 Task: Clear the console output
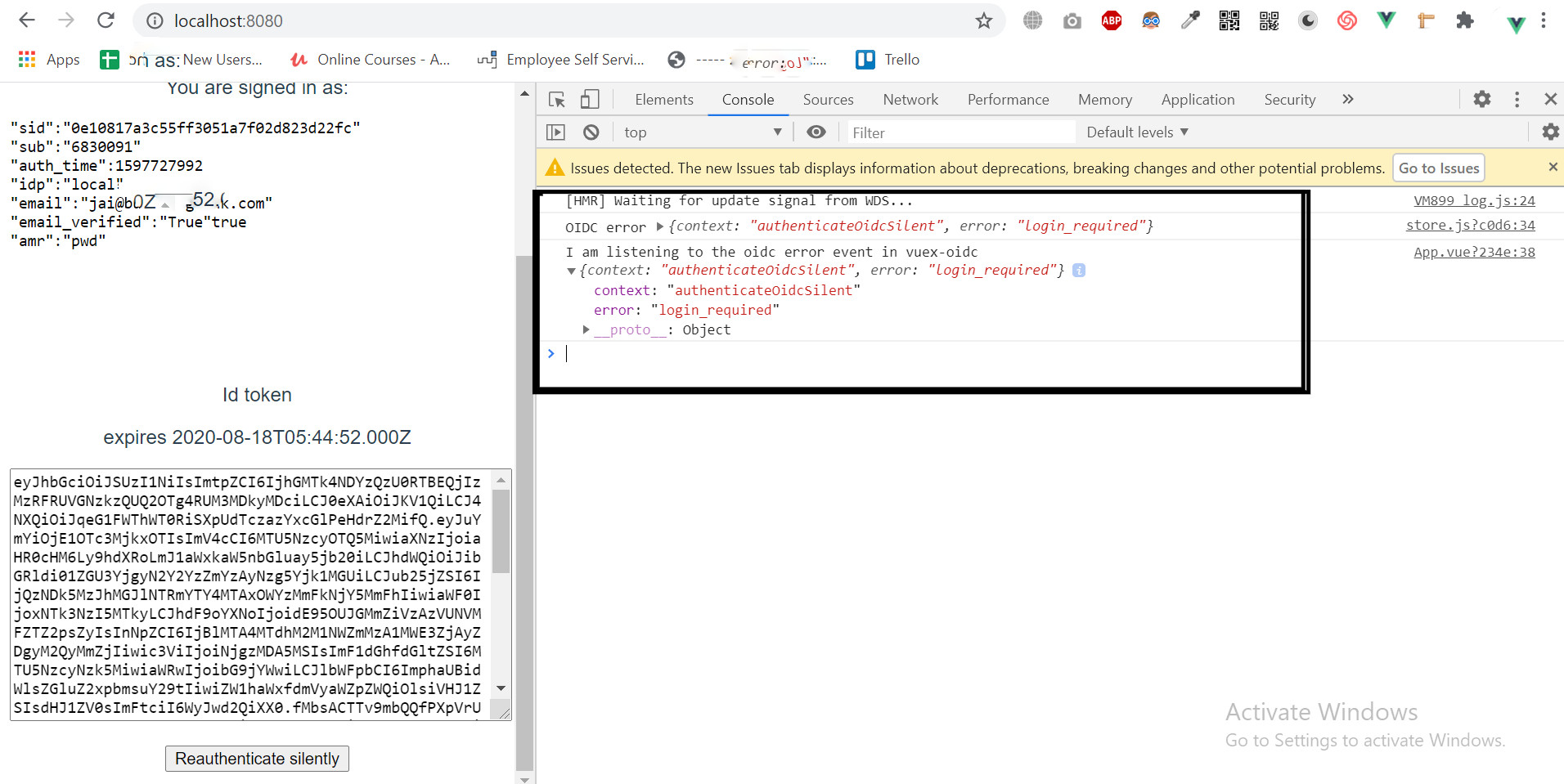pyautogui.click(x=591, y=132)
